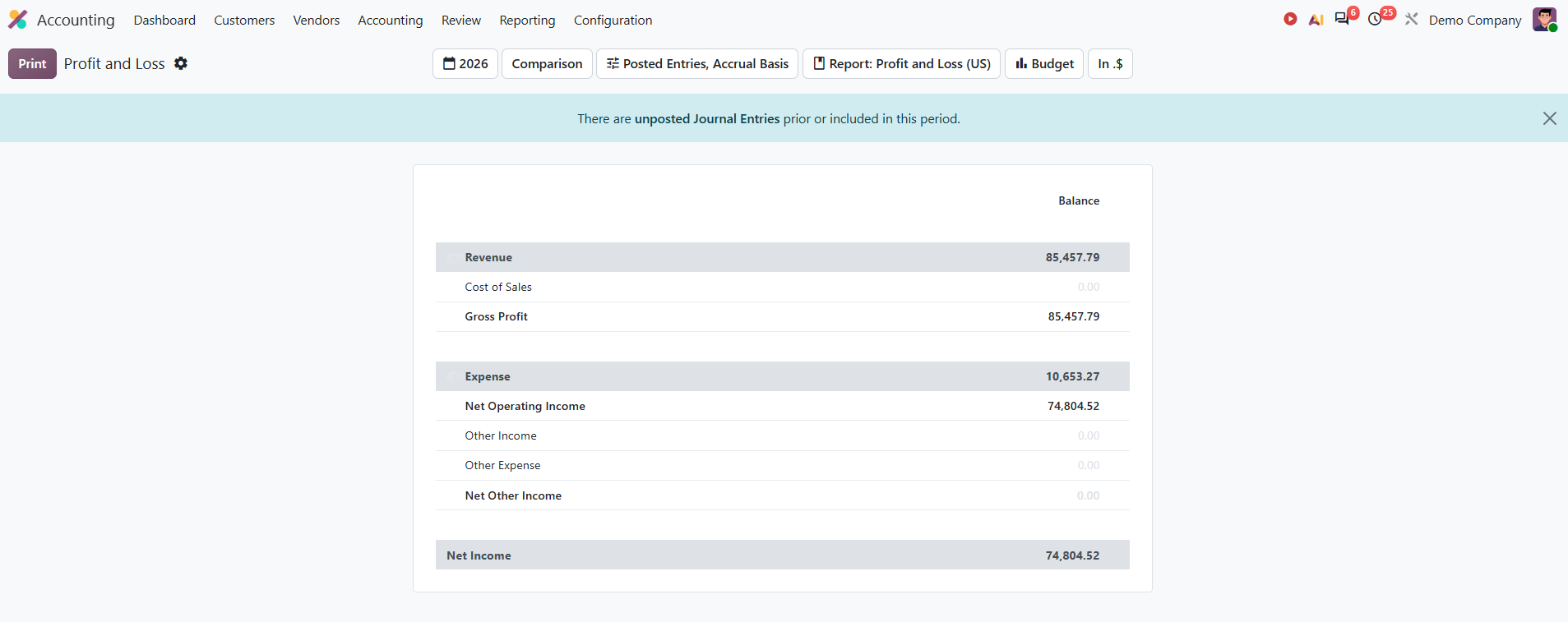Launch the AI assistant icon
The width and height of the screenshot is (1568, 622).
pos(1316,20)
